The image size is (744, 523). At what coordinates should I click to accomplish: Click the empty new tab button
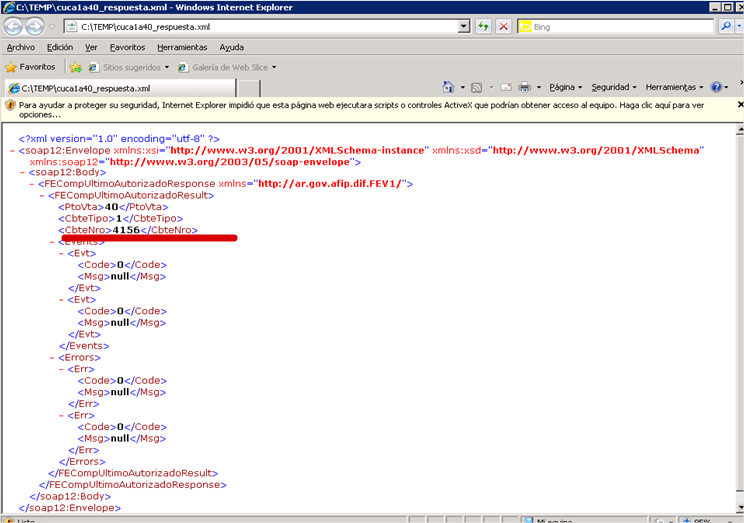(x=248, y=88)
